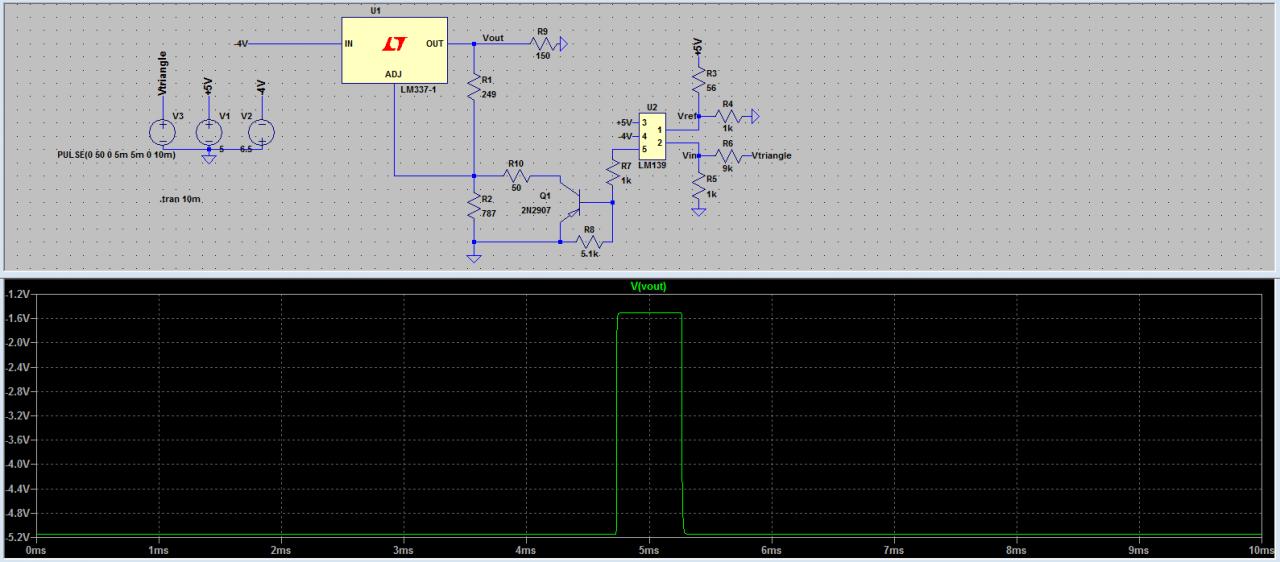Click the 0ms time axis label
The width and height of the screenshot is (1280, 562).
pos(36,550)
